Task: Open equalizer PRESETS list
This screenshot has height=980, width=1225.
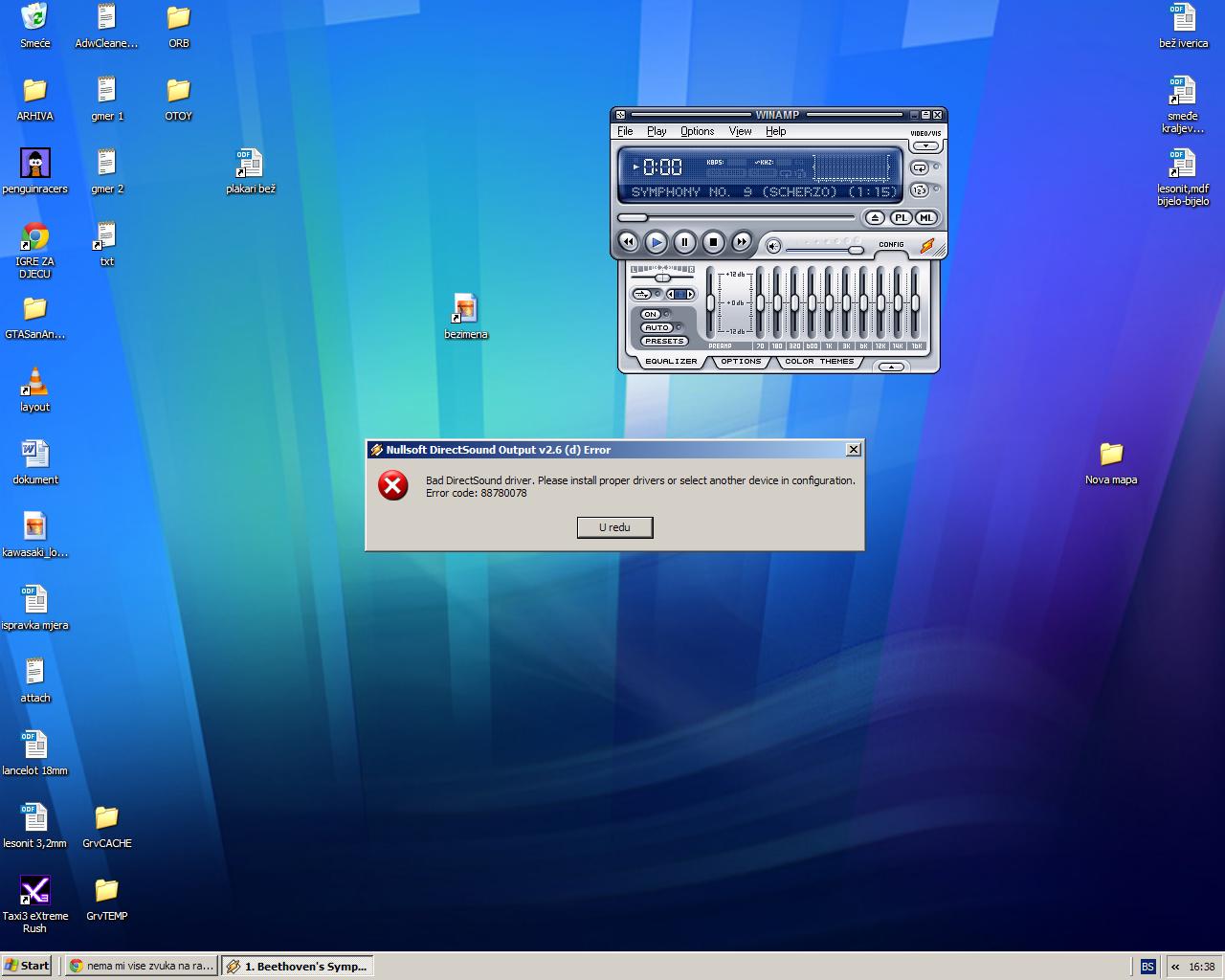Action: [x=663, y=341]
